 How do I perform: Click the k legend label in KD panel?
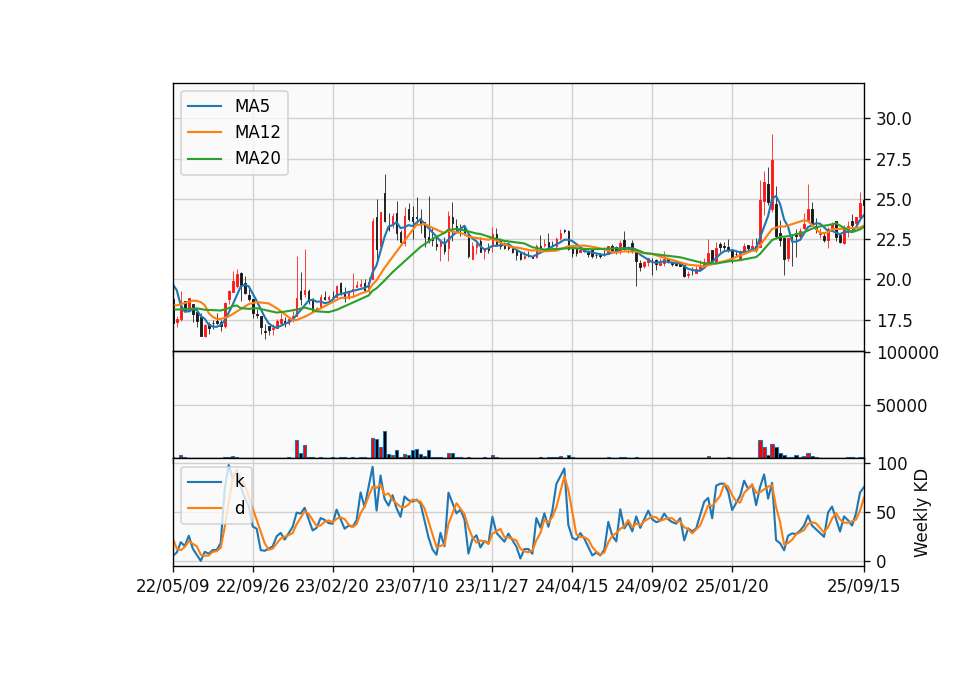tap(239, 482)
